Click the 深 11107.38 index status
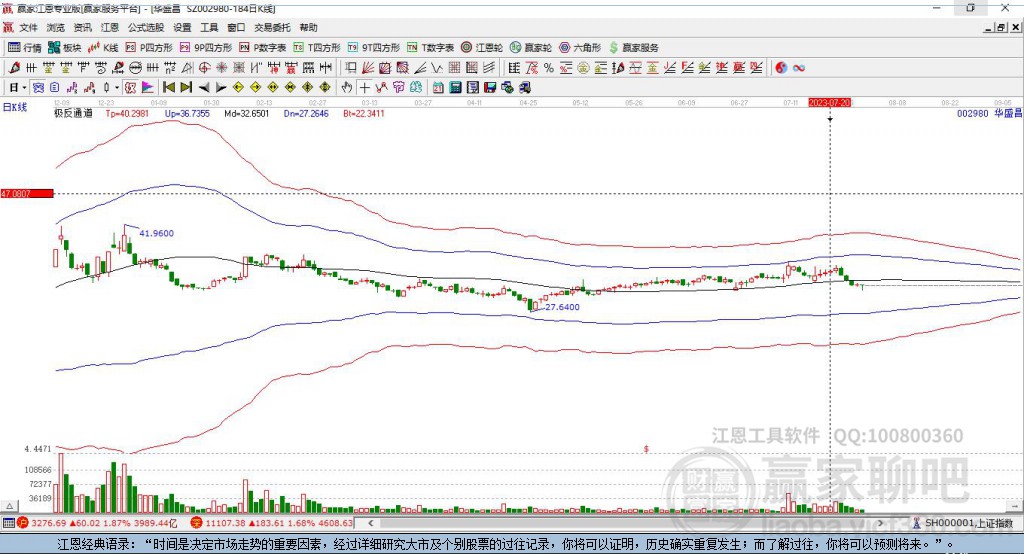 [272, 523]
